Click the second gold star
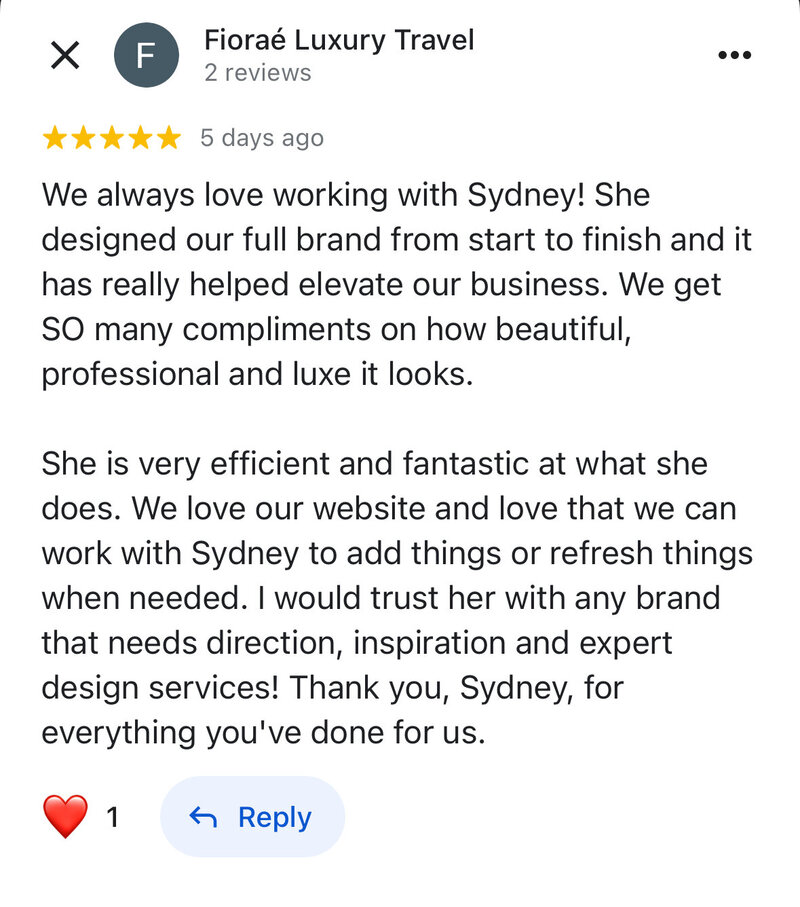 84,138
